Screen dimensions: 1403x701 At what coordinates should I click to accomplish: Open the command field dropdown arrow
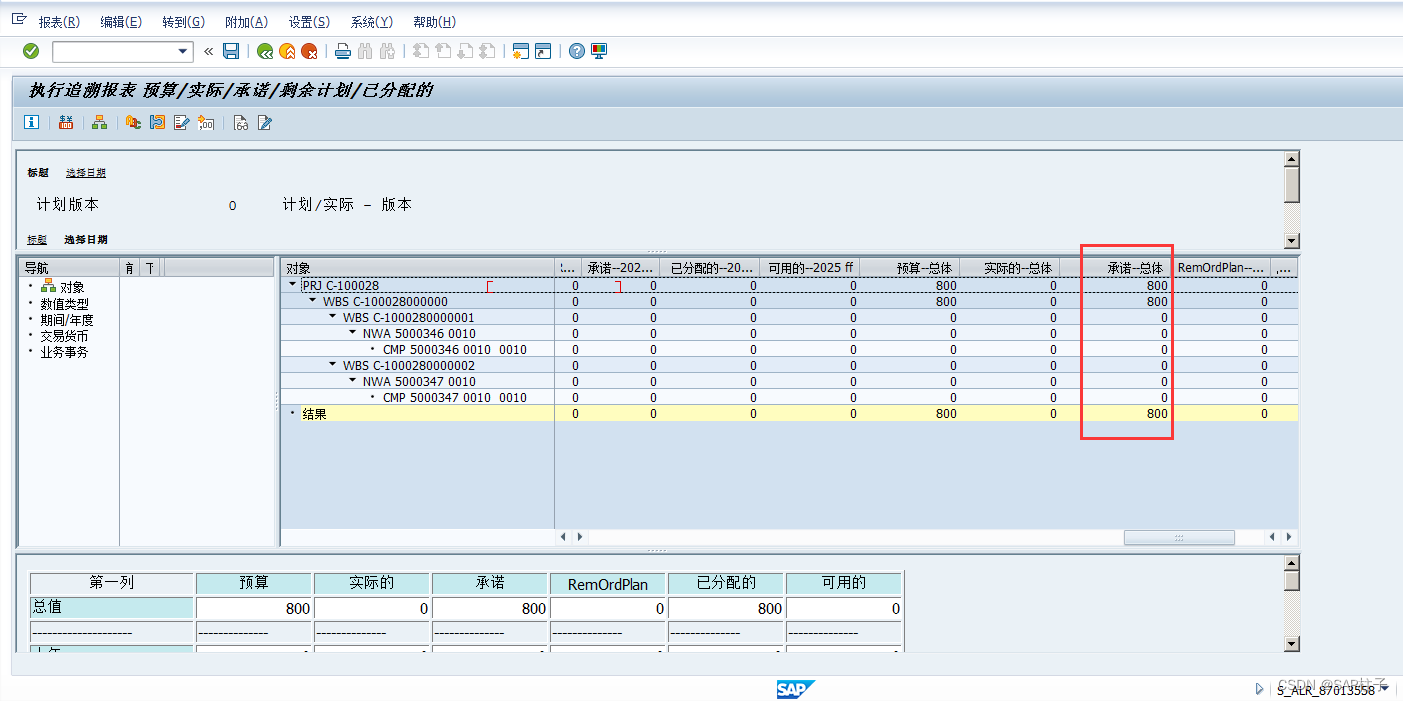click(x=183, y=52)
